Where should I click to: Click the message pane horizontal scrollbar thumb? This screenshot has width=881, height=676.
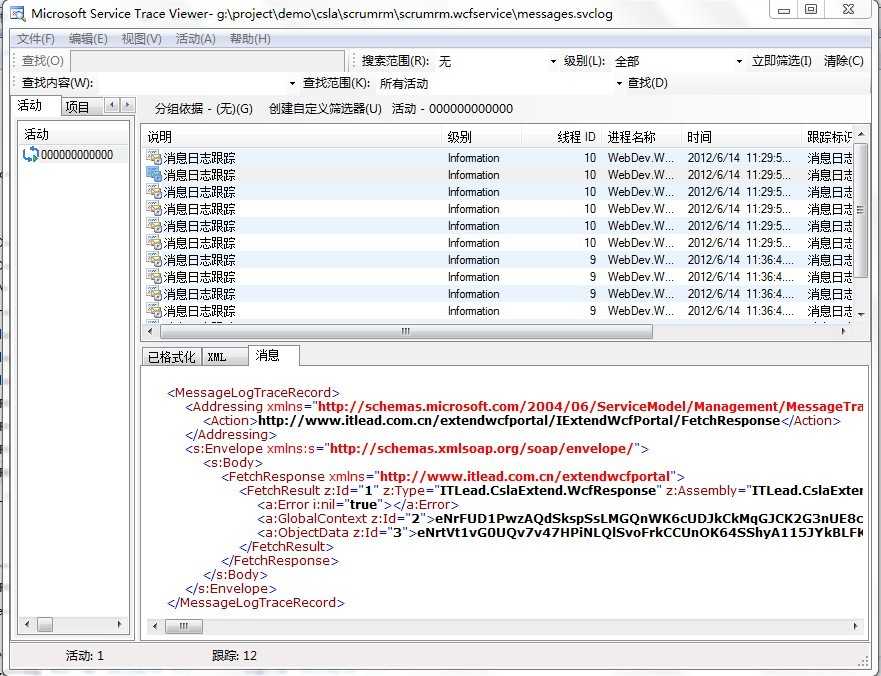tap(184, 625)
